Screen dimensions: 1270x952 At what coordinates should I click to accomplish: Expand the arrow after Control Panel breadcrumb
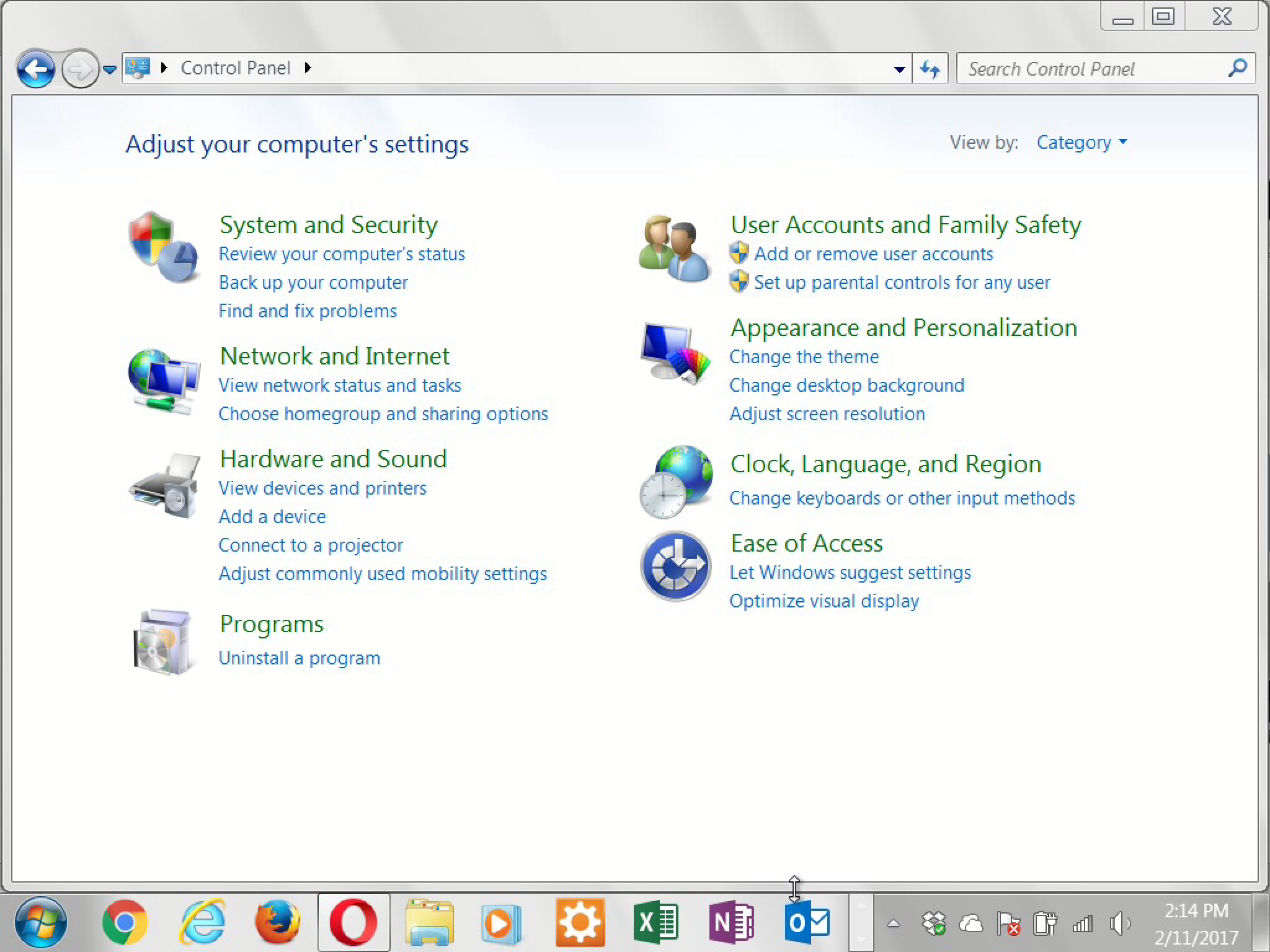[308, 68]
